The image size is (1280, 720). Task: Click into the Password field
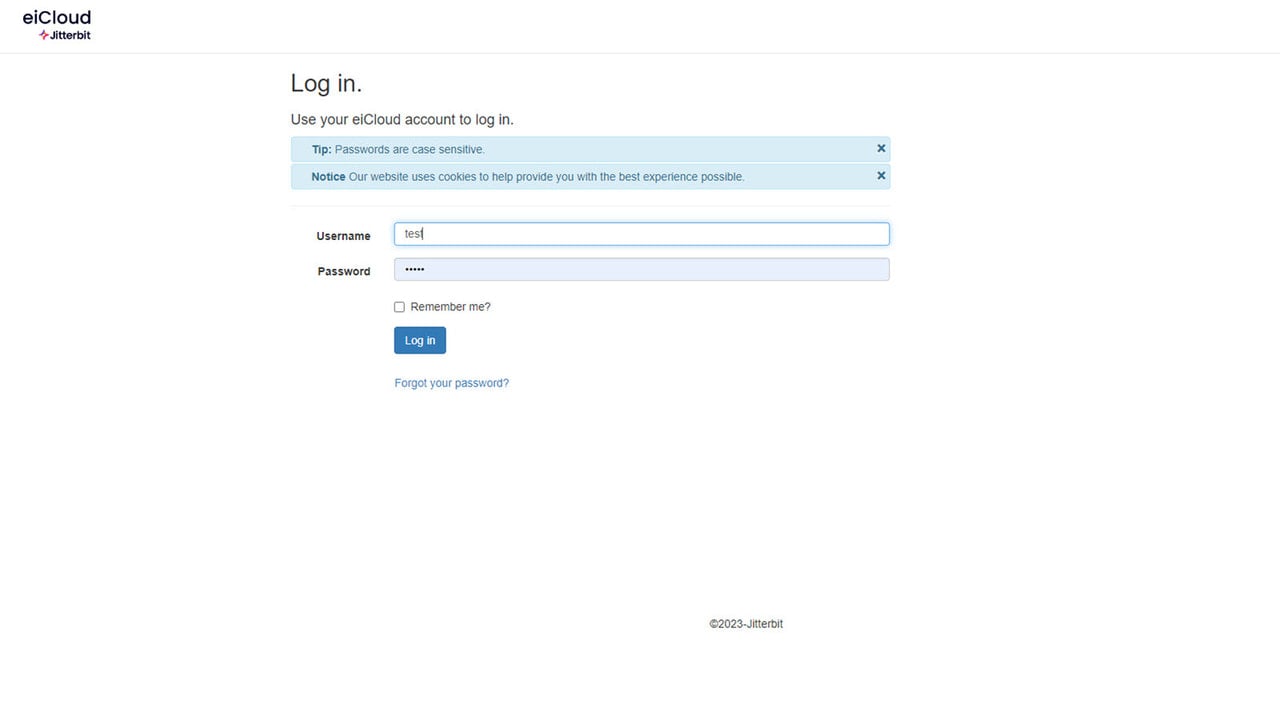(642, 269)
